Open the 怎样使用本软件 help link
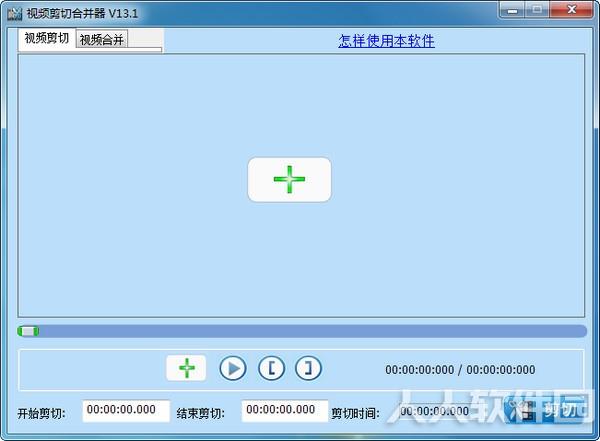This screenshot has width=600, height=441. (x=386, y=41)
